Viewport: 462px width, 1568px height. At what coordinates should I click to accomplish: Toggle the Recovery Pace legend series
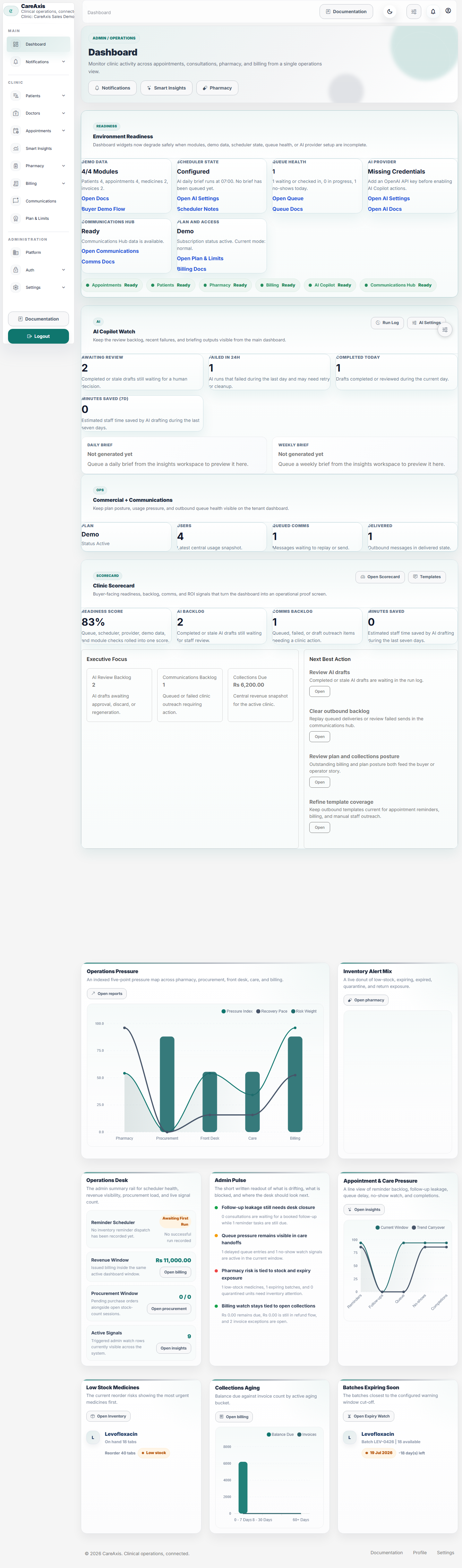[x=272, y=1011]
